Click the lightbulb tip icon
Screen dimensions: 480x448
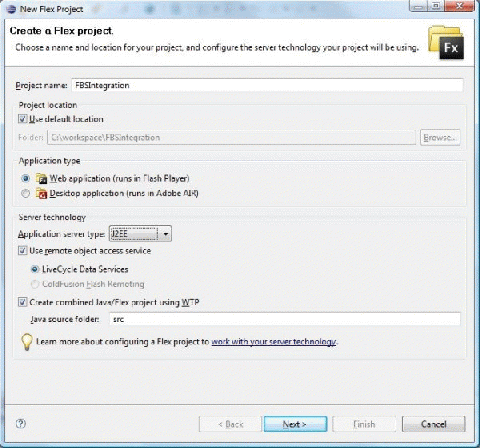click(x=27, y=342)
